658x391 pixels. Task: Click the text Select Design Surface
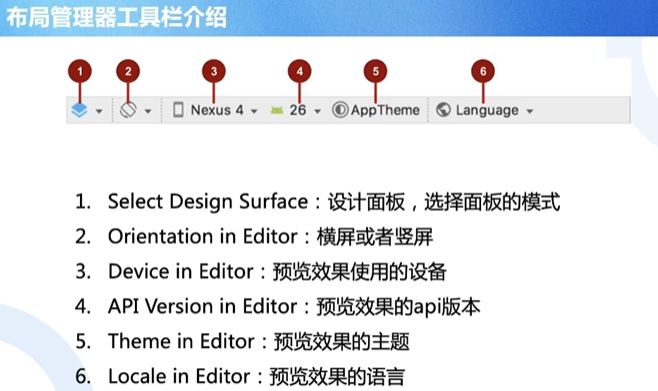tap(208, 201)
